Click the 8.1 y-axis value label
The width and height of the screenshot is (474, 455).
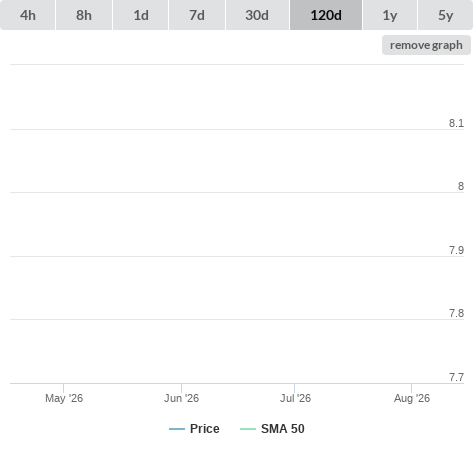456,123
